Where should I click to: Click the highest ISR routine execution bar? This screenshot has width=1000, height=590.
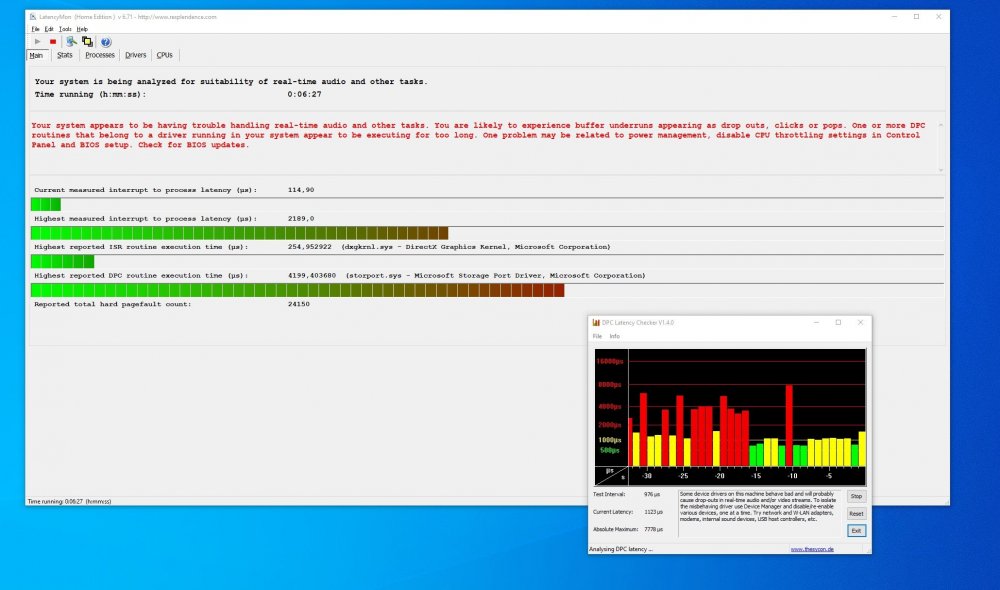point(487,262)
